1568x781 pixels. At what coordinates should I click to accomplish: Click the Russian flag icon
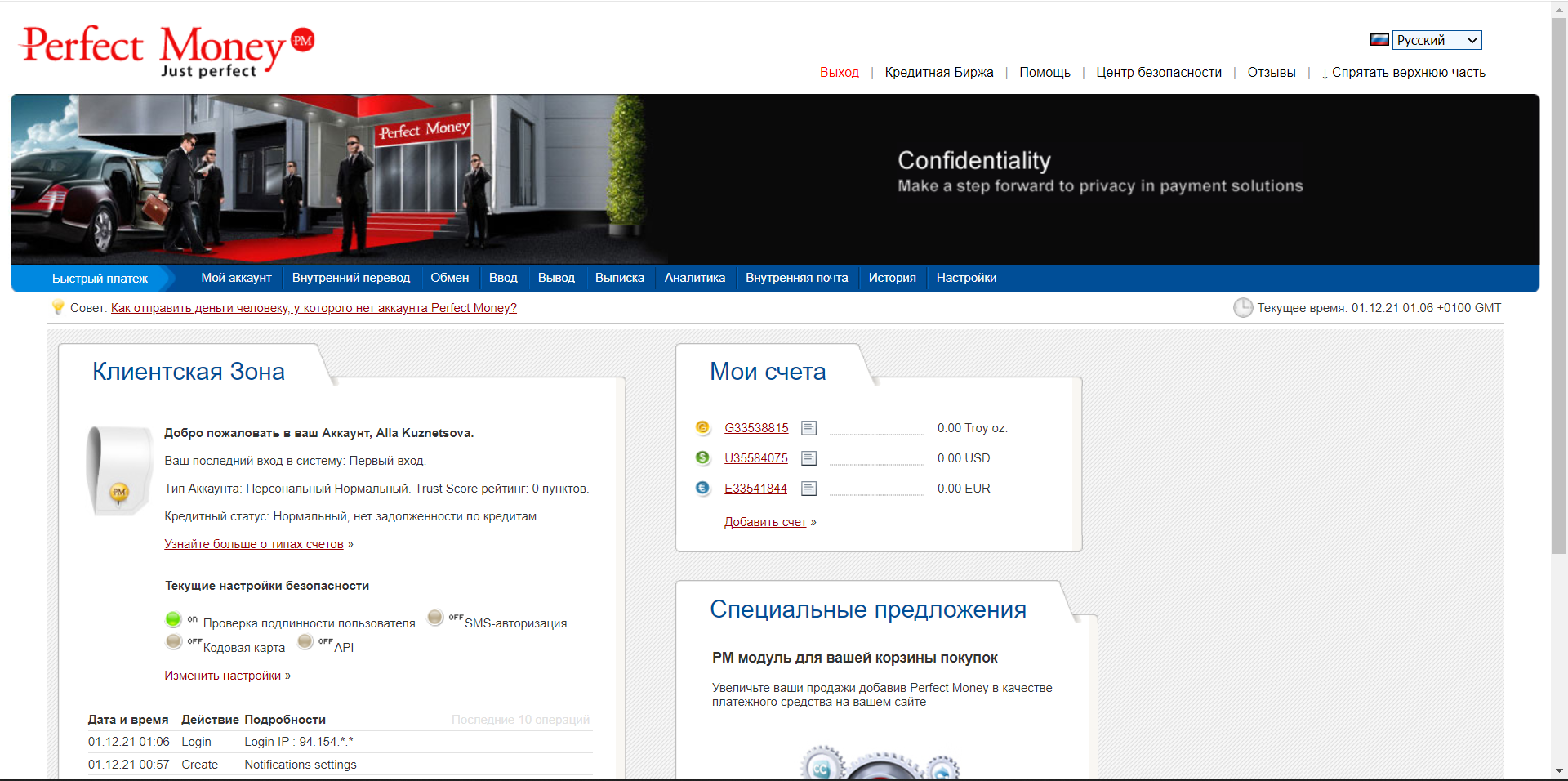point(1379,40)
